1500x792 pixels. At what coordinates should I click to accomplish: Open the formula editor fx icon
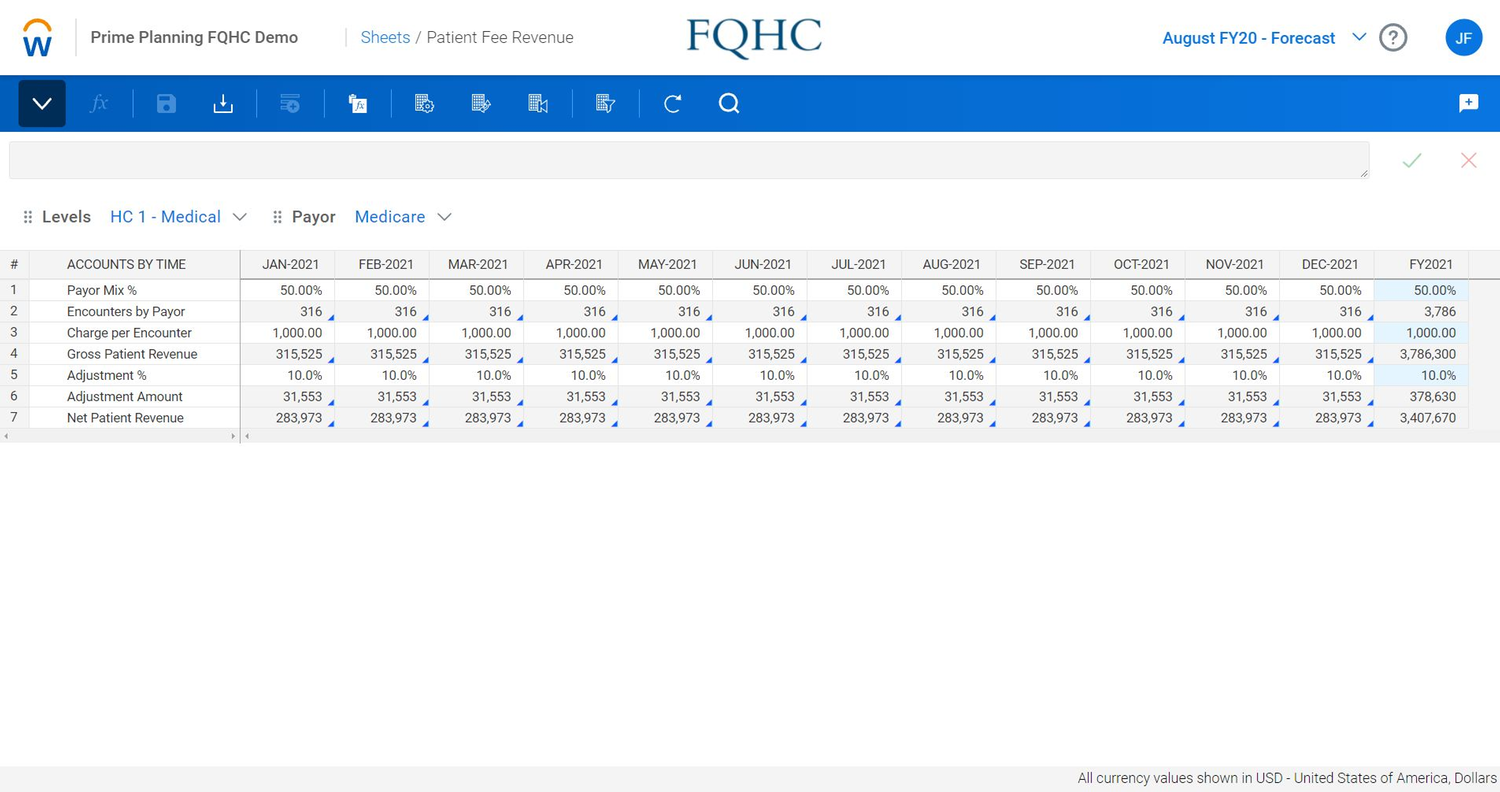tap(100, 103)
